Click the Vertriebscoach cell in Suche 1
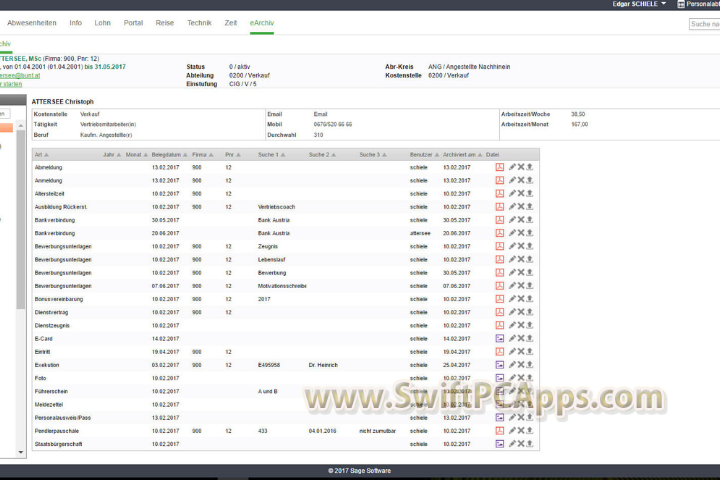 [276, 207]
